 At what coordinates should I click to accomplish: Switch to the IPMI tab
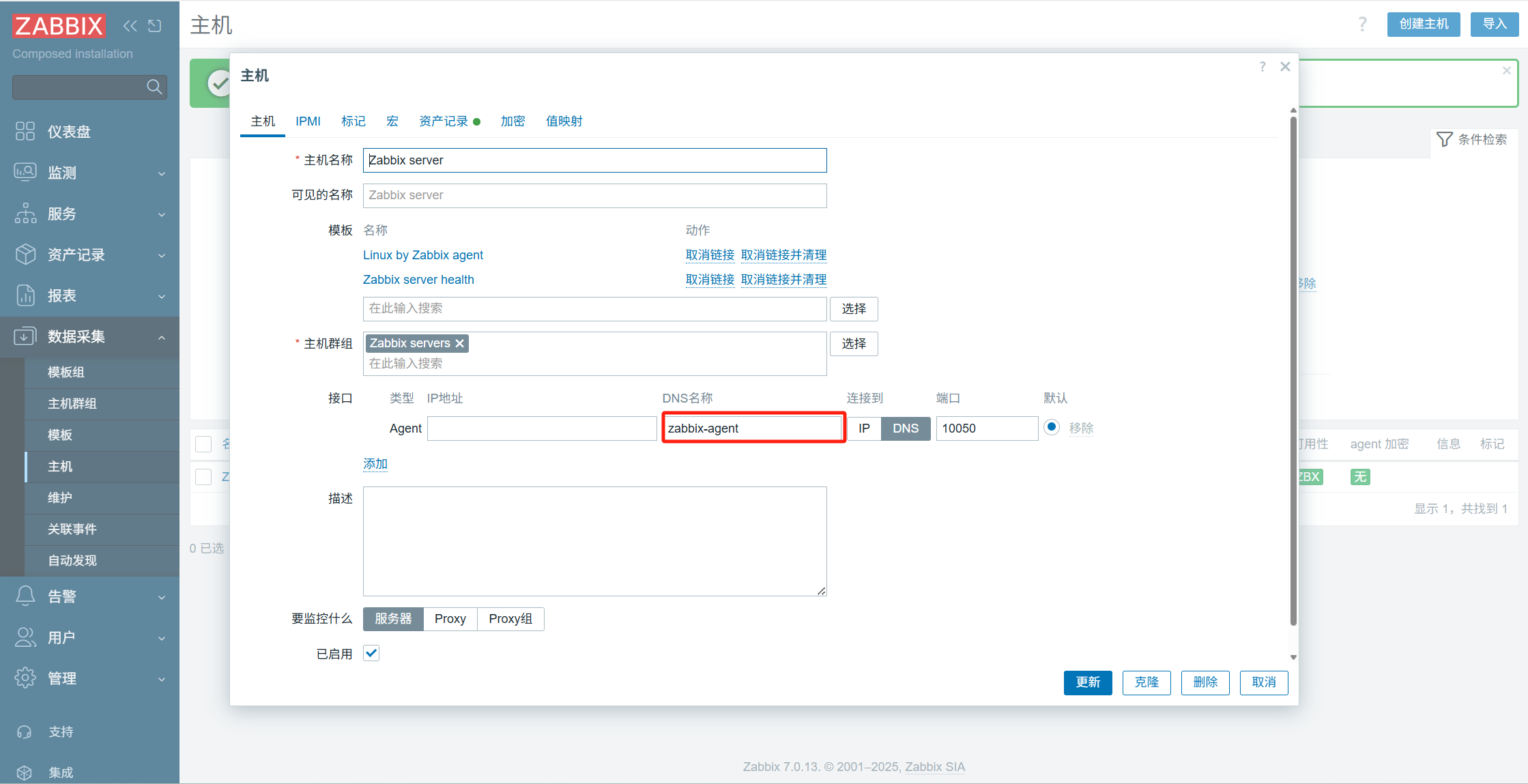(308, 121)
